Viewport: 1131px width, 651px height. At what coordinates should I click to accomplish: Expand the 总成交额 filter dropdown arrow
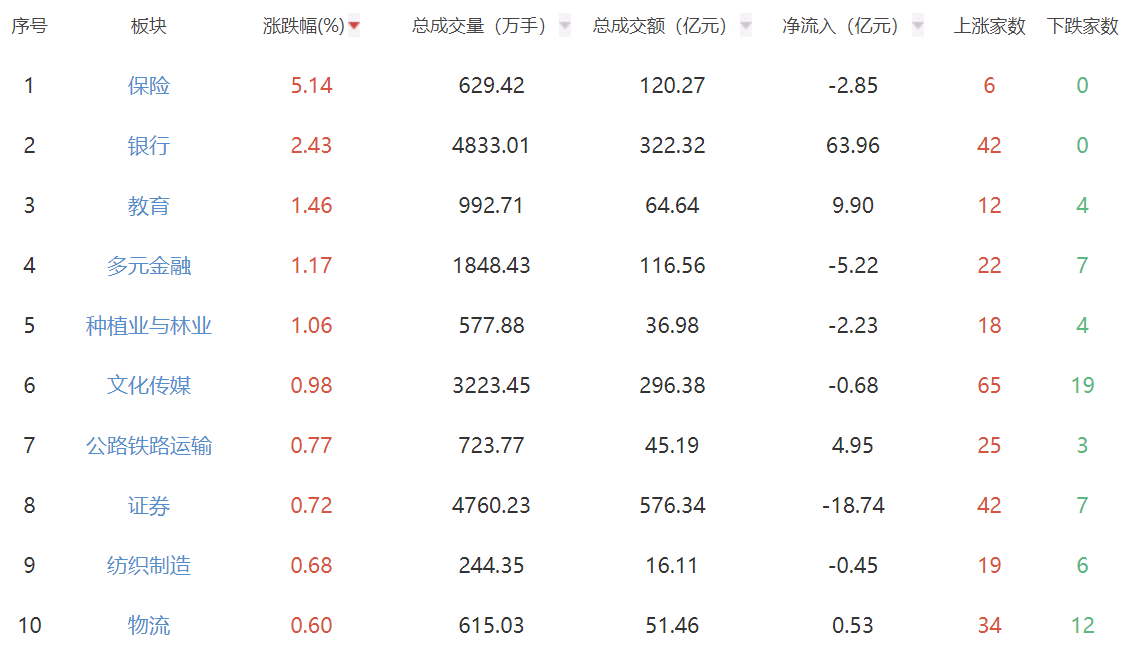tap(744, 27)
